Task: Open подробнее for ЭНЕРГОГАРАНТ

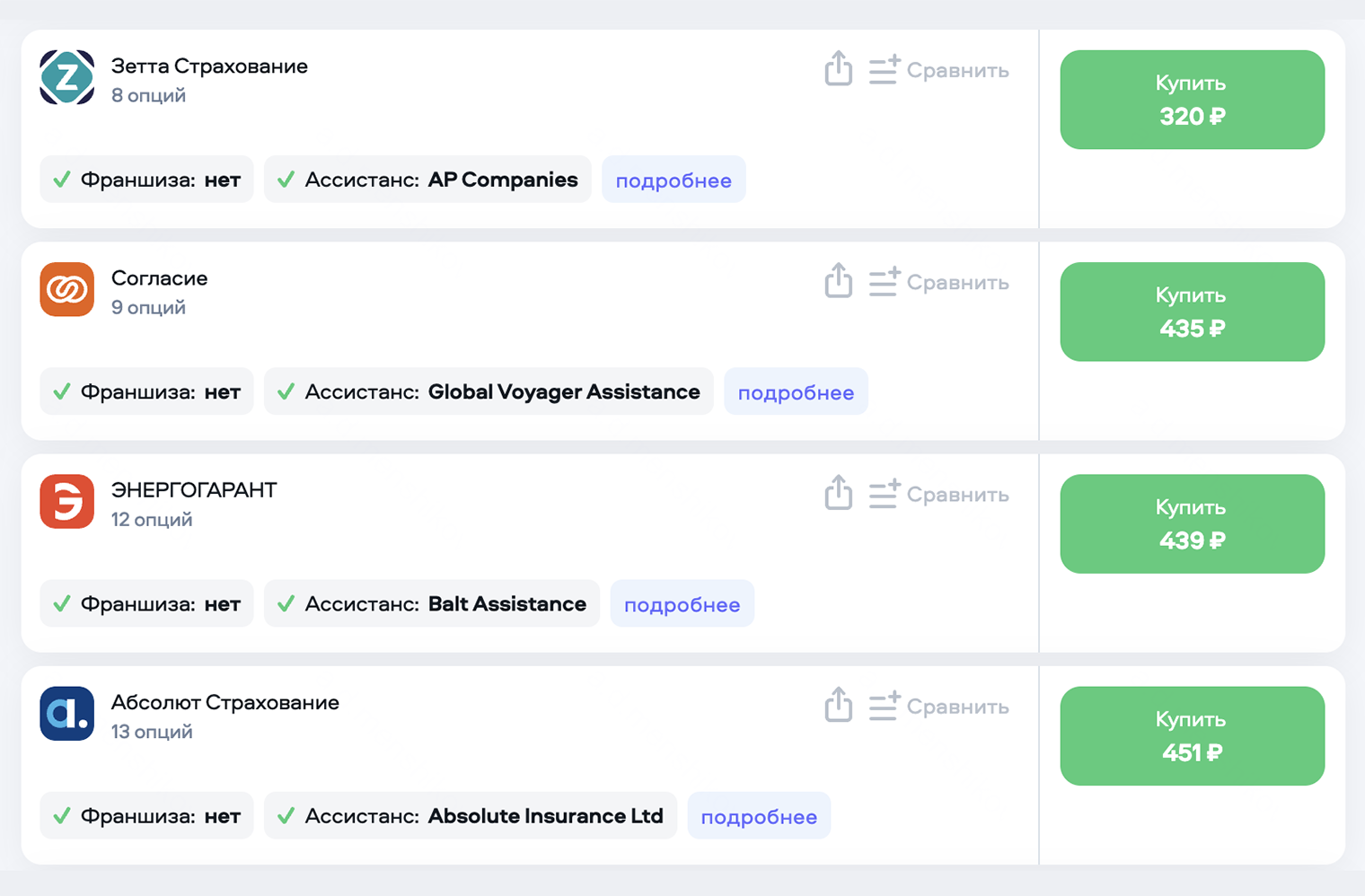Action: 682,603
